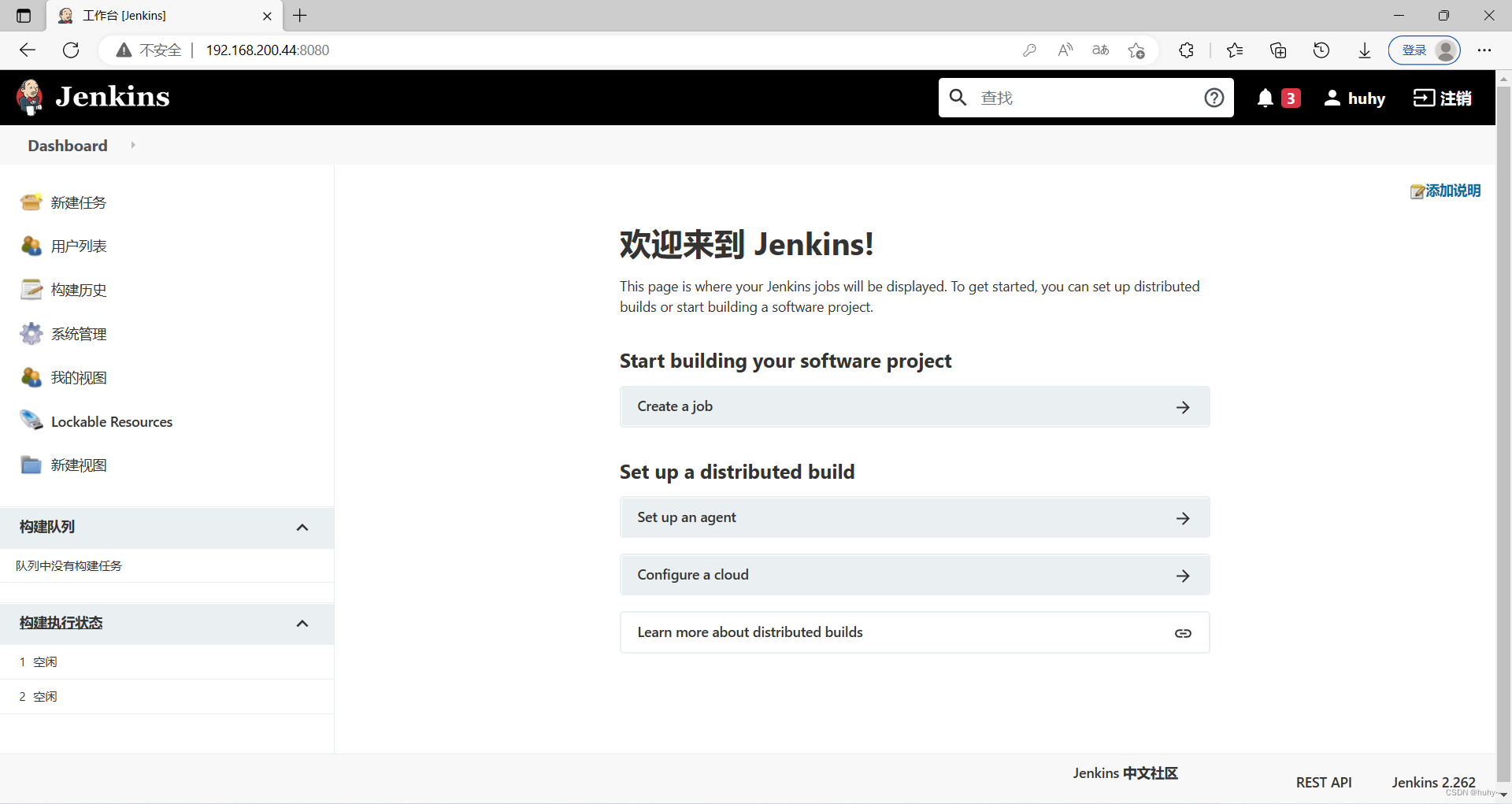Open 构建执行状态 executor status link
This screenshot has width=1512, height=804.
click(61, 623)
